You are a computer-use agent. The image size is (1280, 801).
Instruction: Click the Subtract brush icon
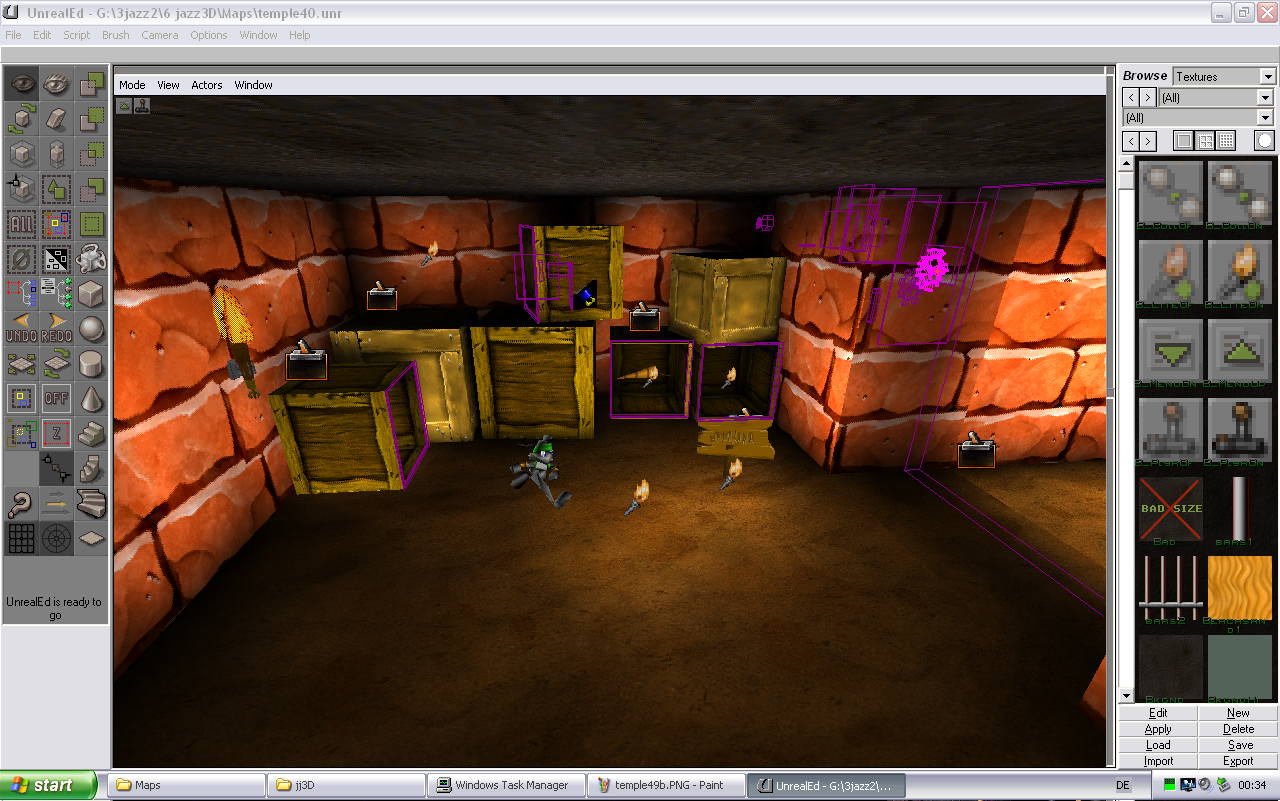92,119
